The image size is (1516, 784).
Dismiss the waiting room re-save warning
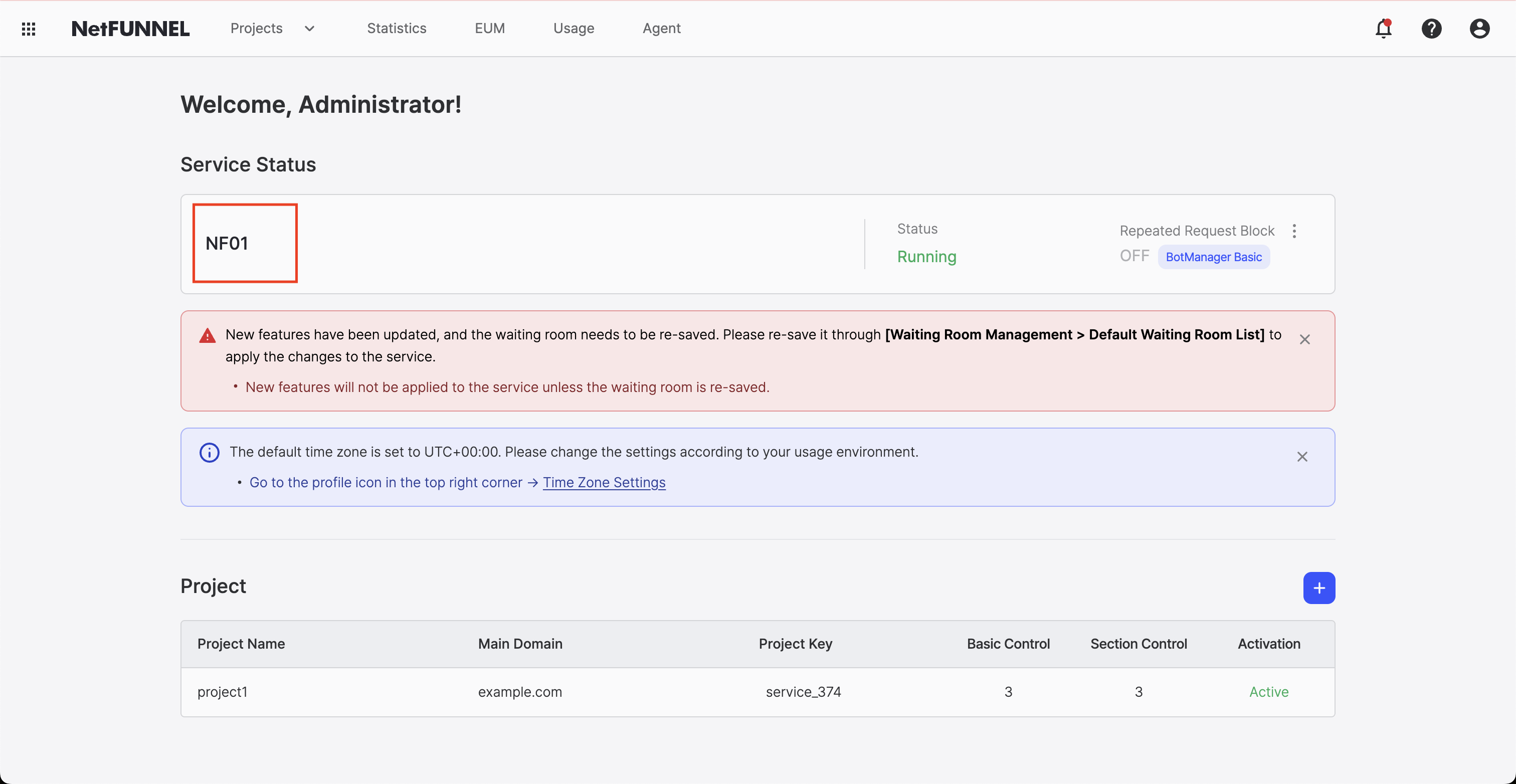click(1305, 339)
